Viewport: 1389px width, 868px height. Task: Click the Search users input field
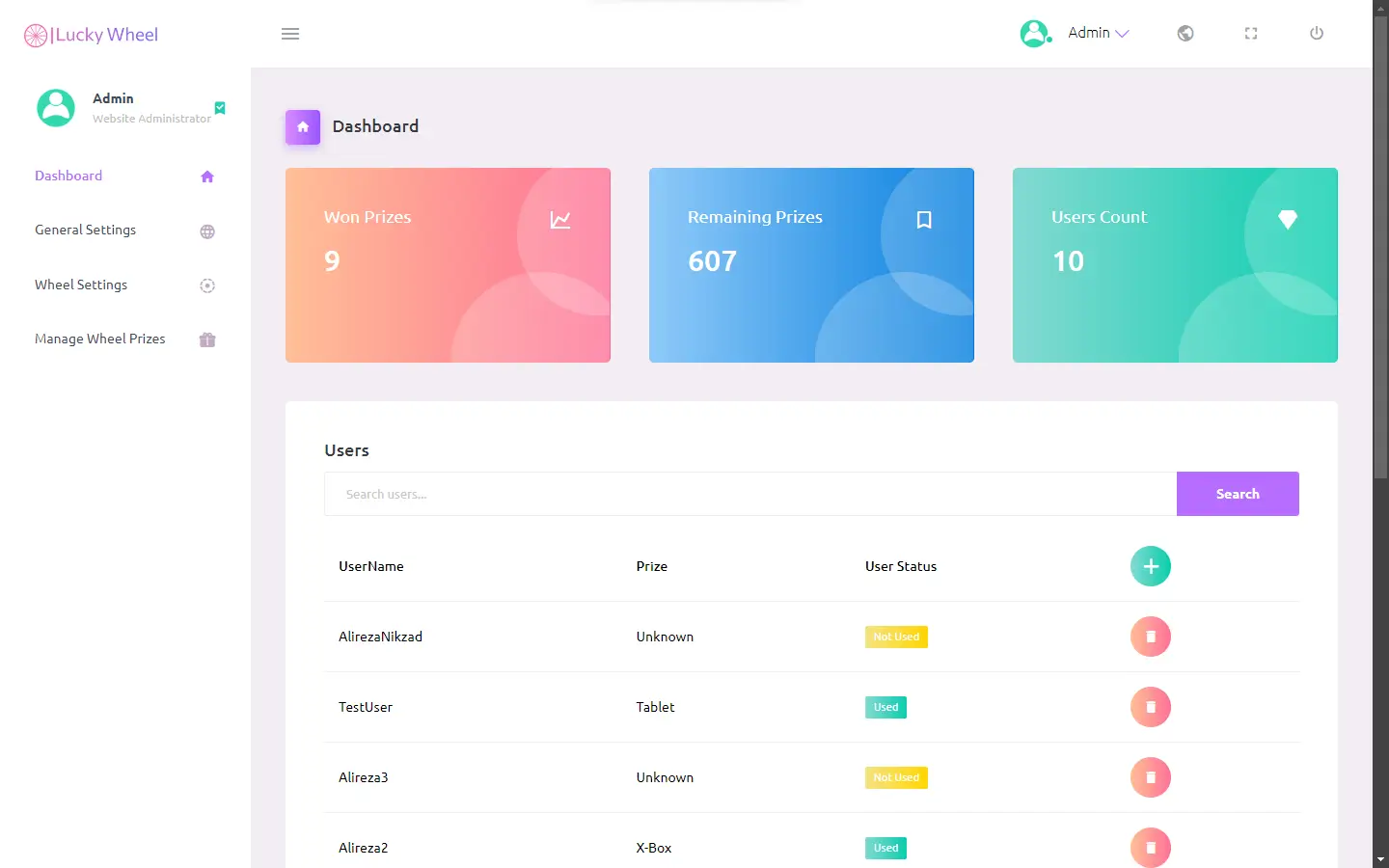750,494
